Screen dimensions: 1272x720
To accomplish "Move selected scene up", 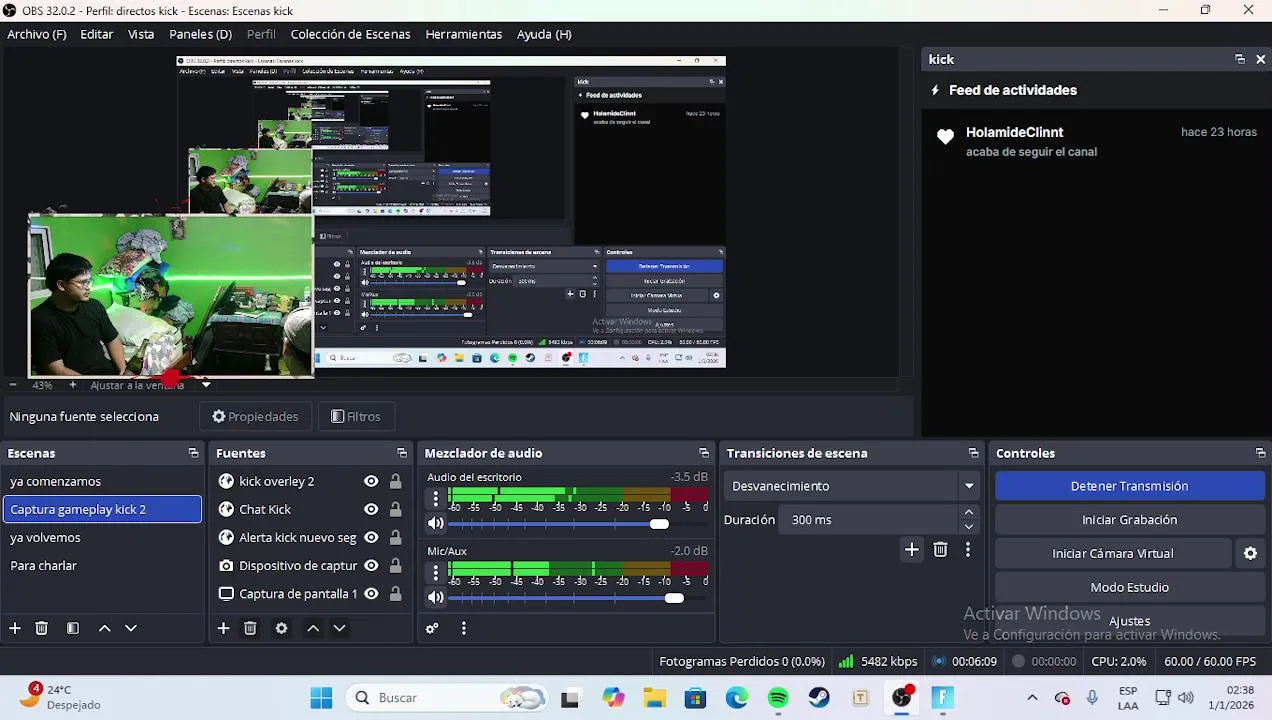I will (104, 628).
